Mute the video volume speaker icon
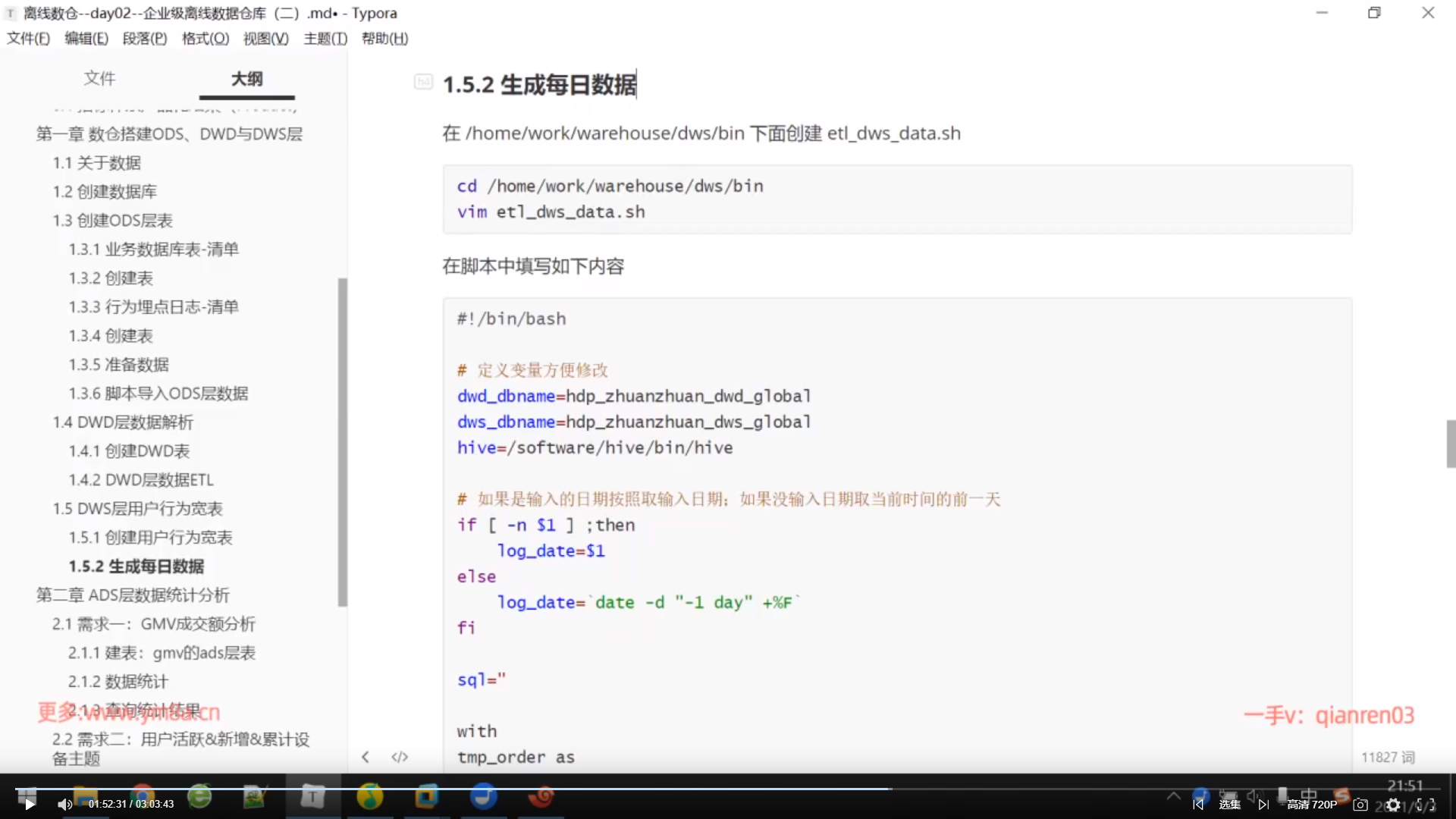Viewport: 1456px width, 819px height. point(64,805)
